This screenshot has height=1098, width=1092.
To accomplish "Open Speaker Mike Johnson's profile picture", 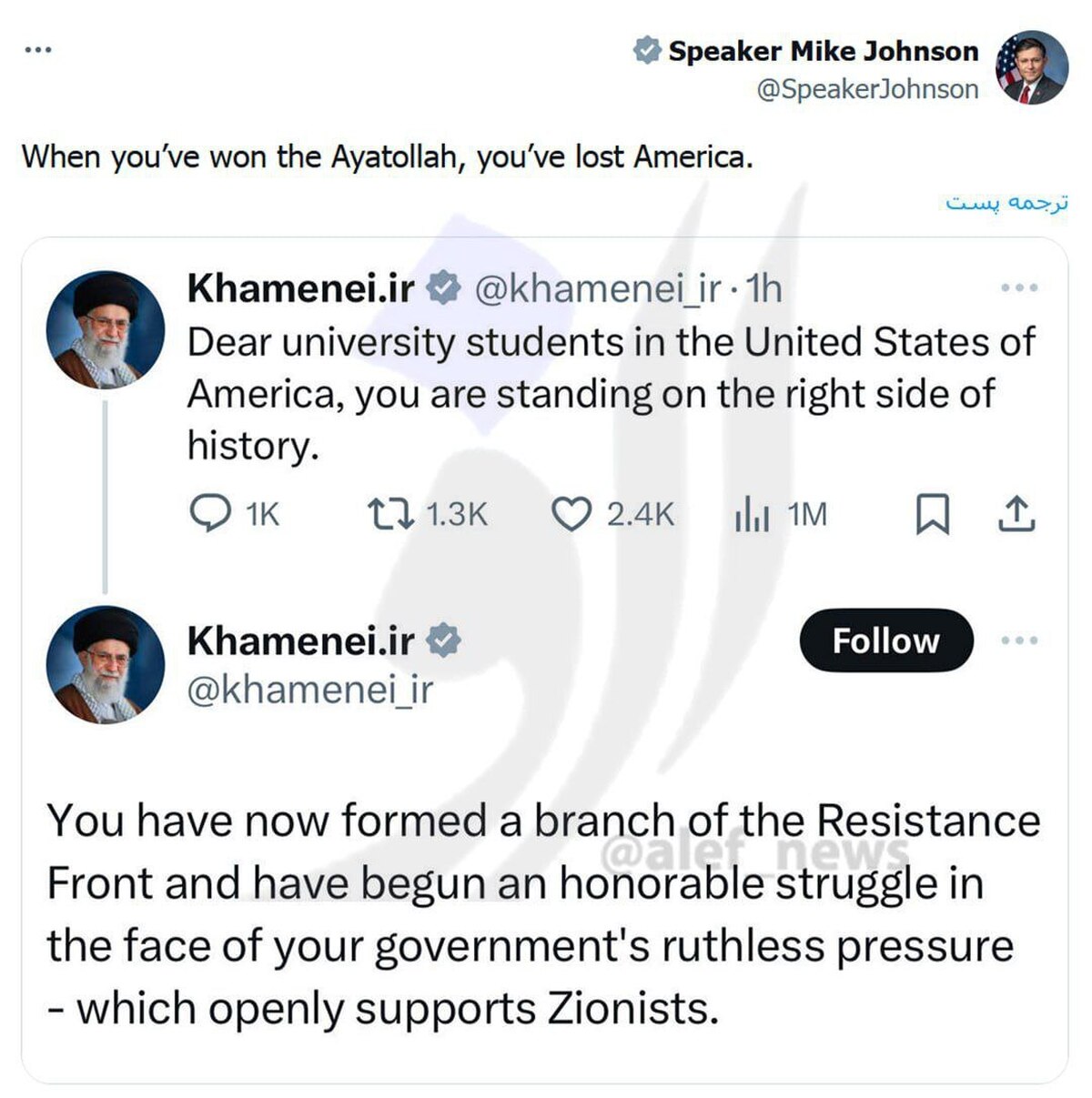I will click(x=1033, y=67).
